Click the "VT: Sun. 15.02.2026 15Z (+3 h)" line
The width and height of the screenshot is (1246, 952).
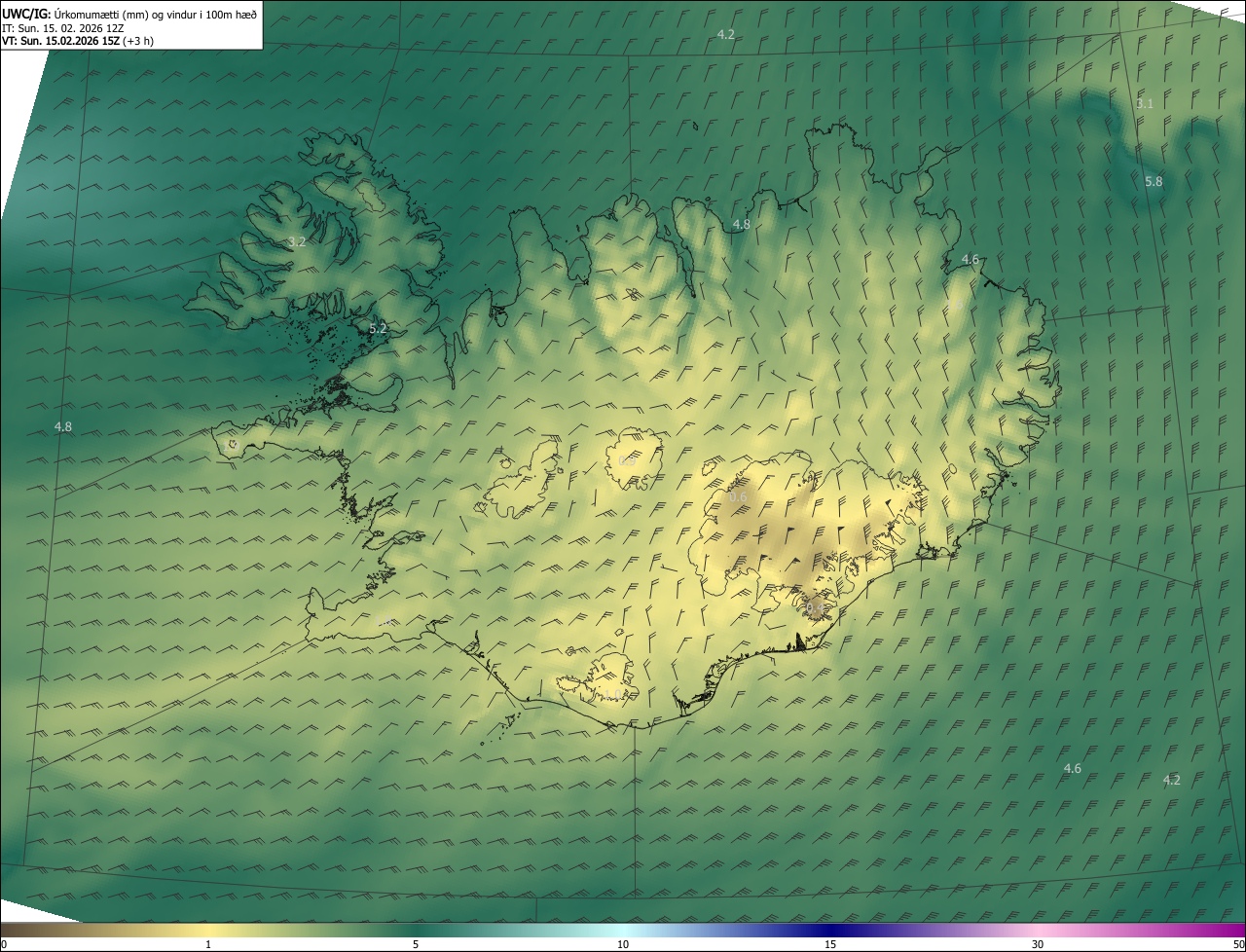click(x=78, y=41)
